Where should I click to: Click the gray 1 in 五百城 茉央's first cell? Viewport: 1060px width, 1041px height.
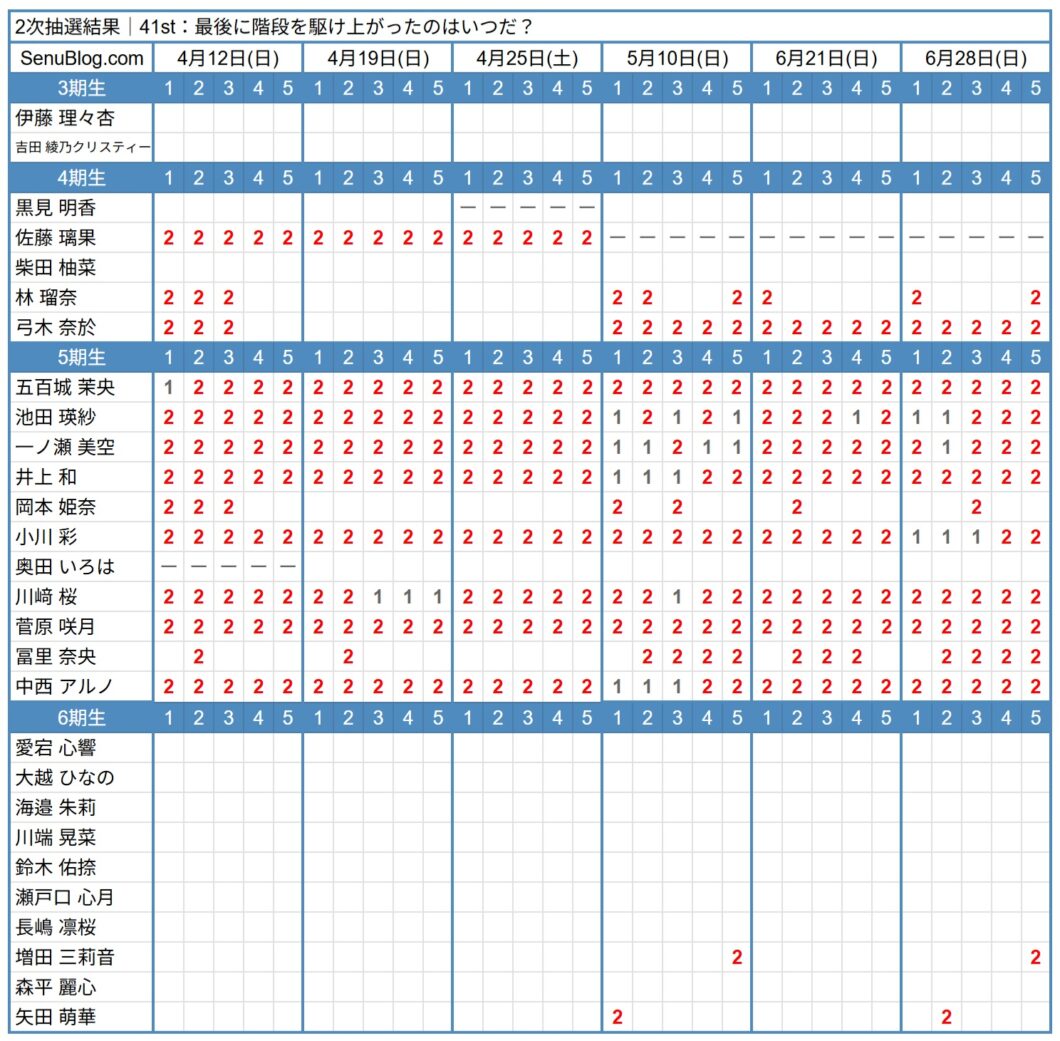tap(168, 387)
